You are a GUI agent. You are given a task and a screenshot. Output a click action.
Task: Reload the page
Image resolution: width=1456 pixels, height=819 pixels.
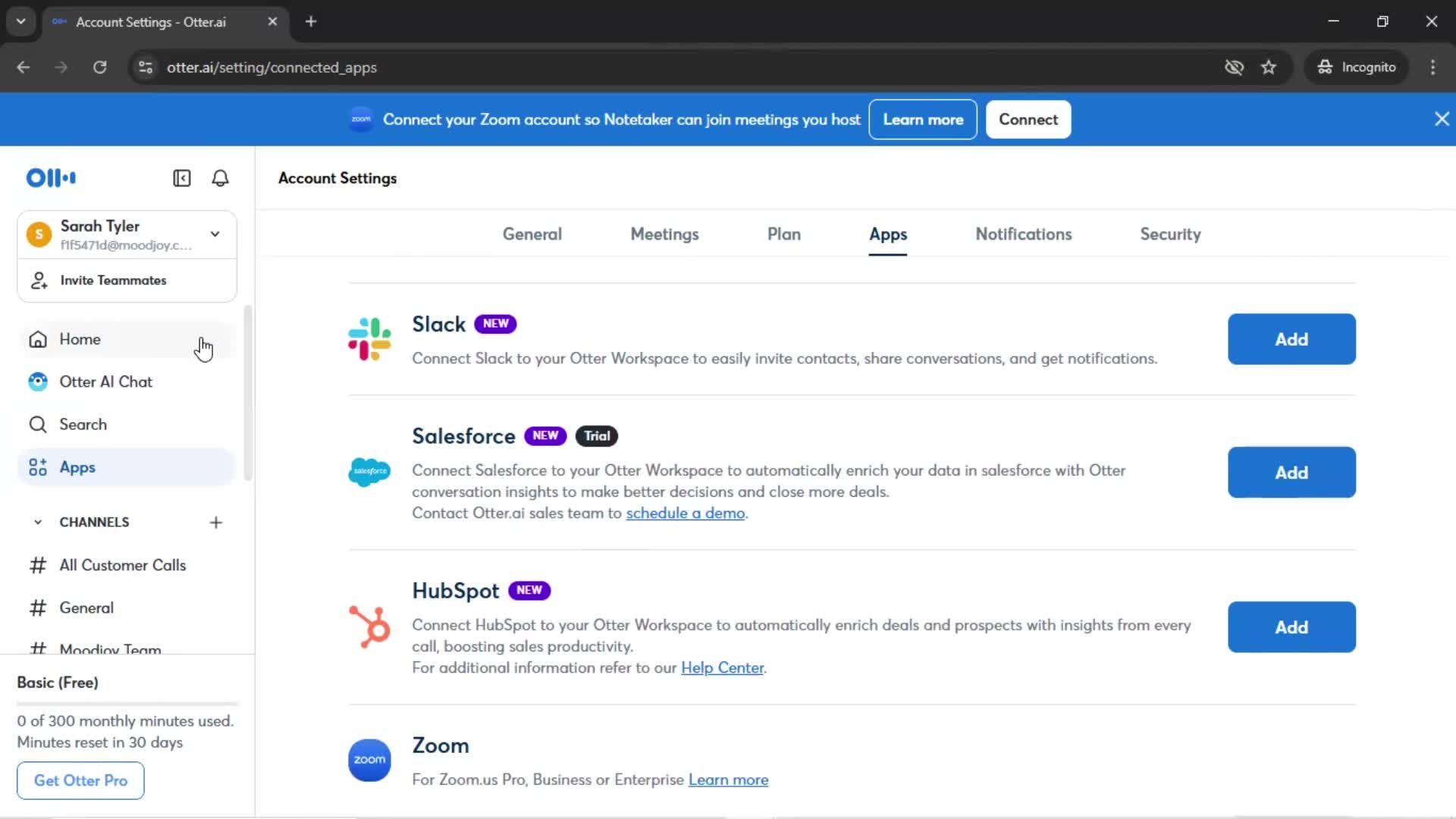(x=100, y=67)
